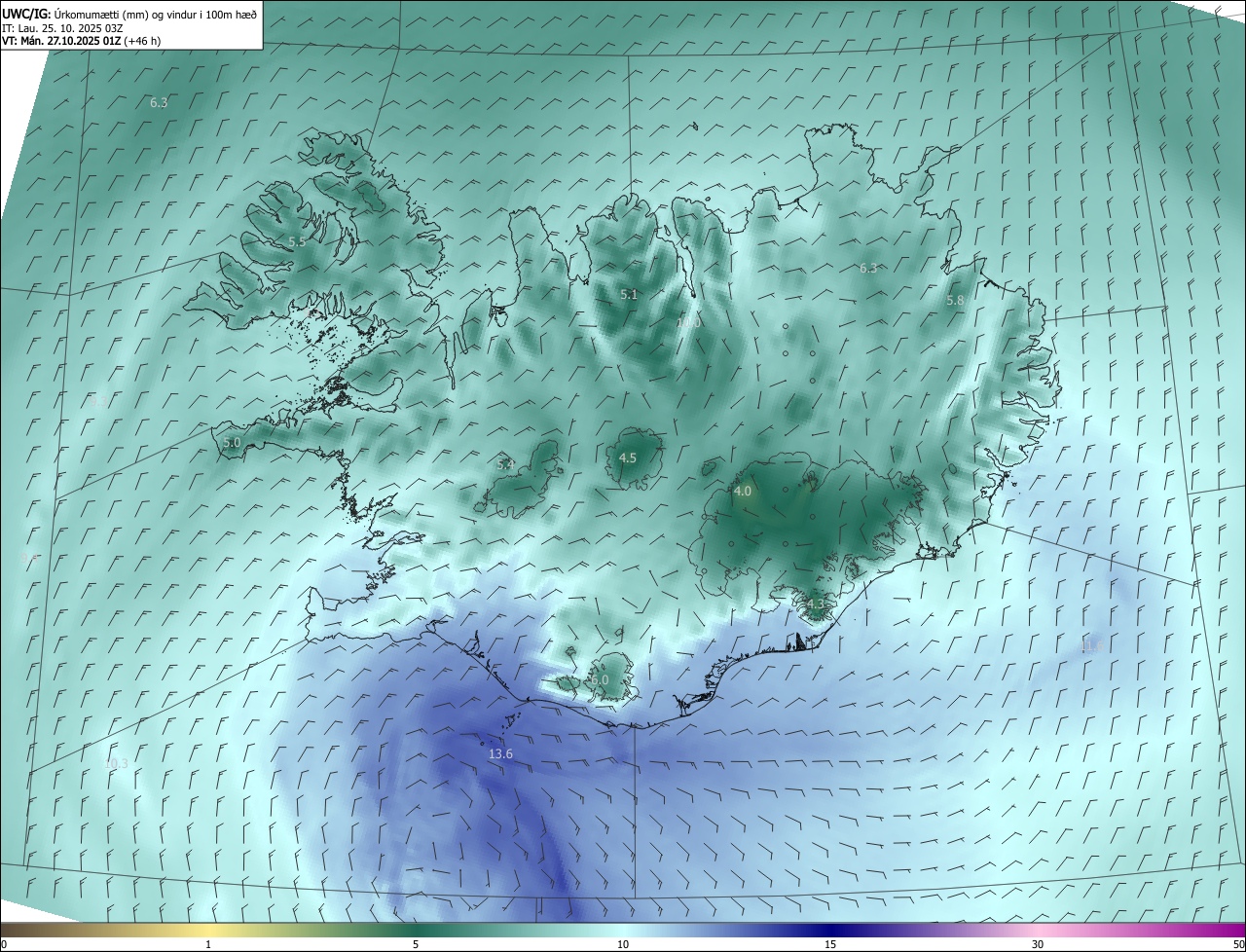
Task: Click the "30" tick label on the color scale
Action: (x=1038, y=945)
